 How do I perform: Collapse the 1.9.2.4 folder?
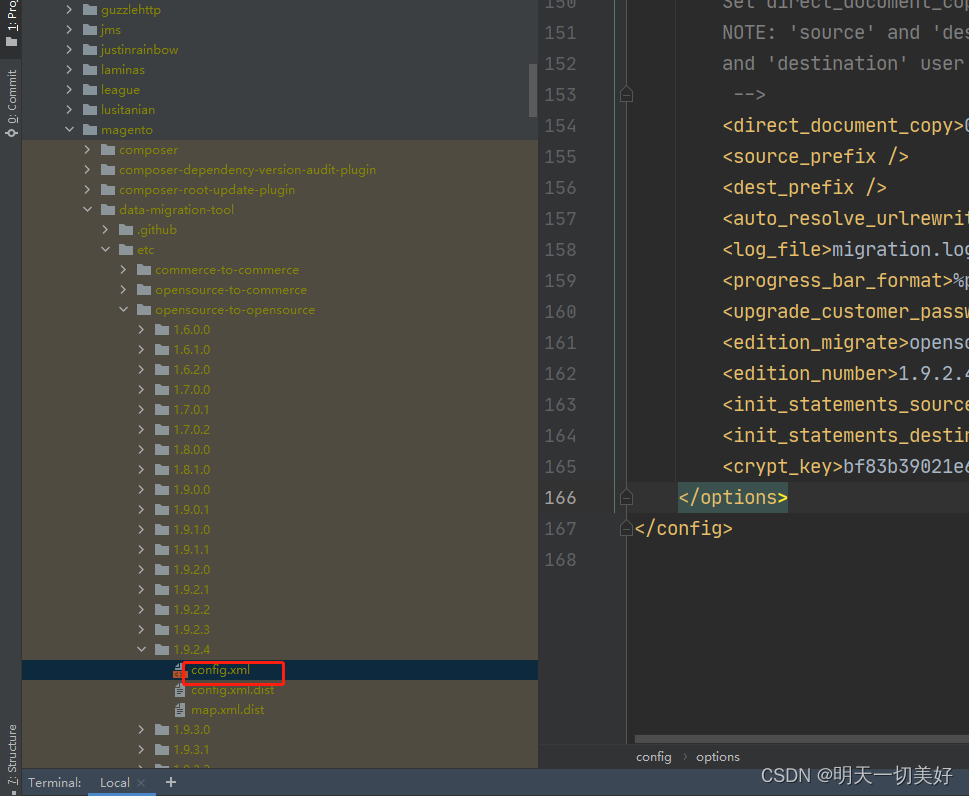[x=141, y=649]
